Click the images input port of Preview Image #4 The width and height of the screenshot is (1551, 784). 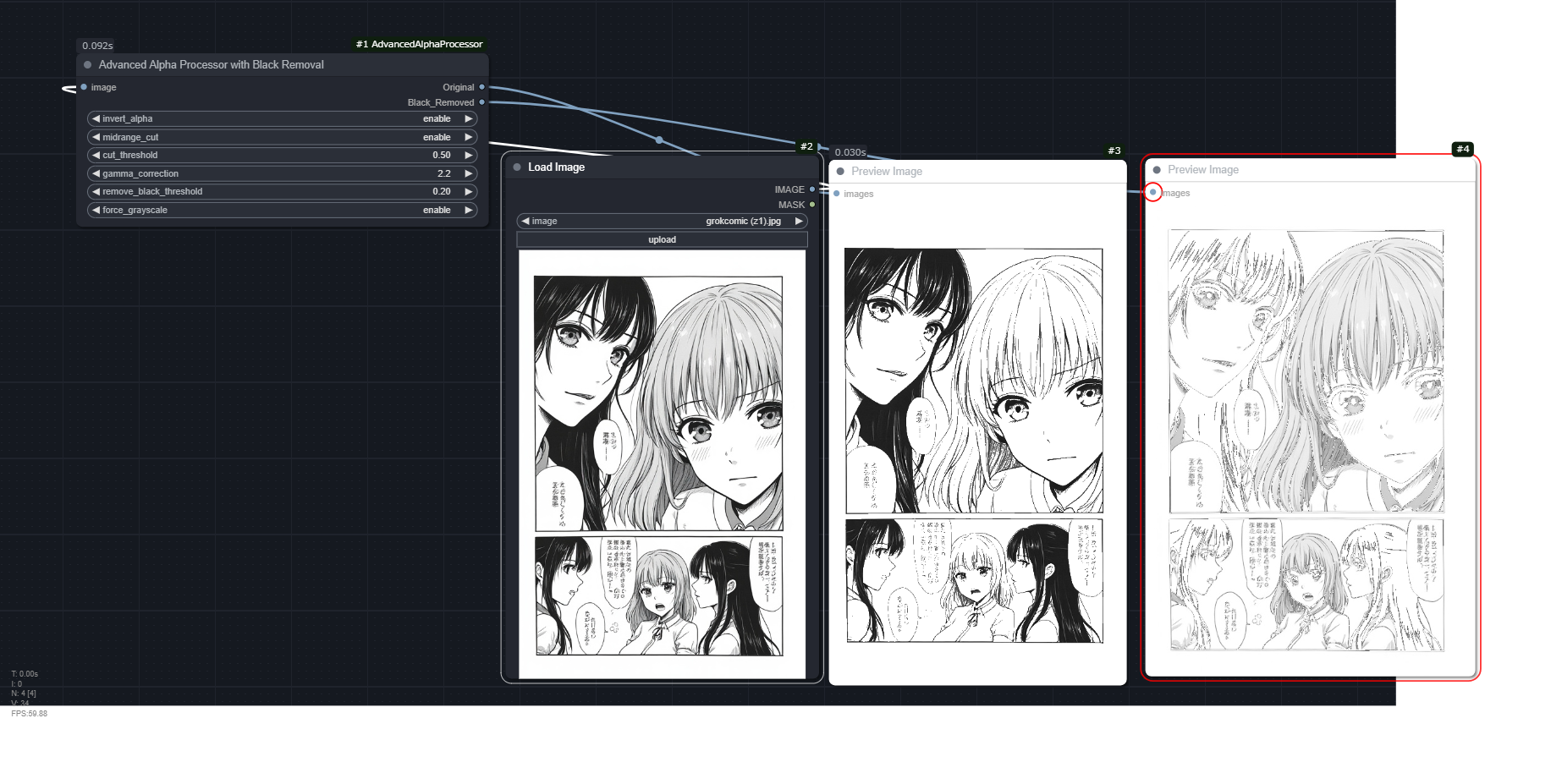[x=1152, y=192]
